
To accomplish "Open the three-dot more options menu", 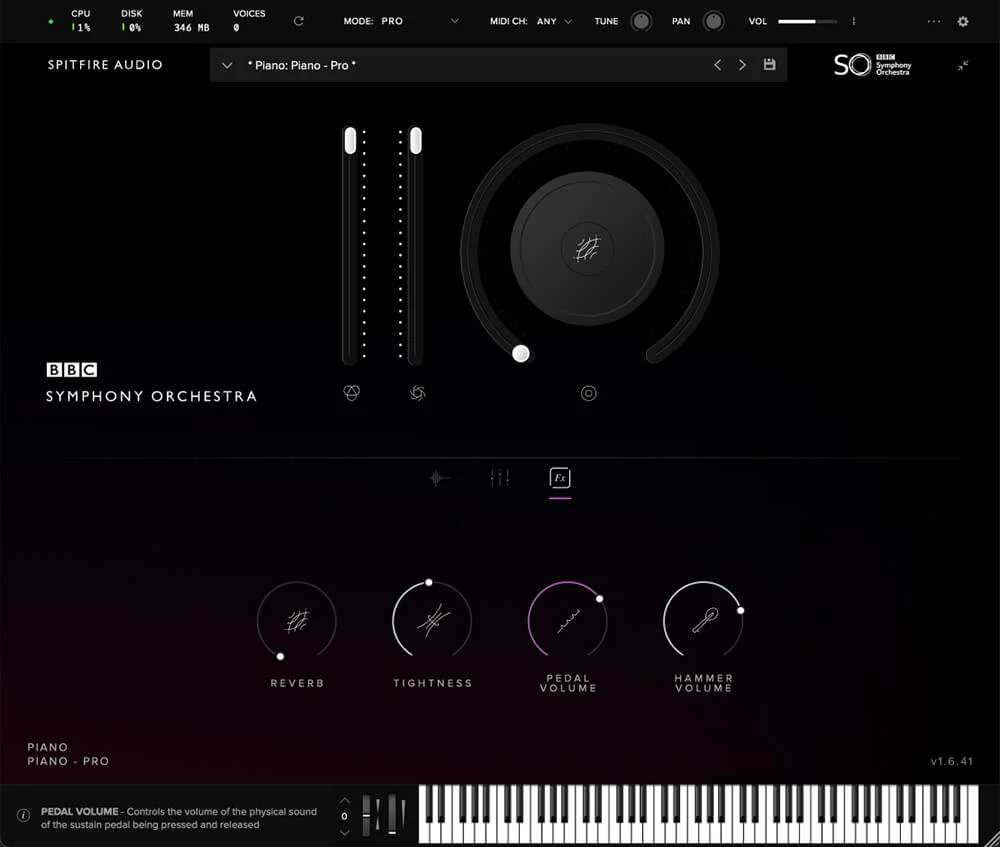I will pyautogui.click(x=934, y=21).
